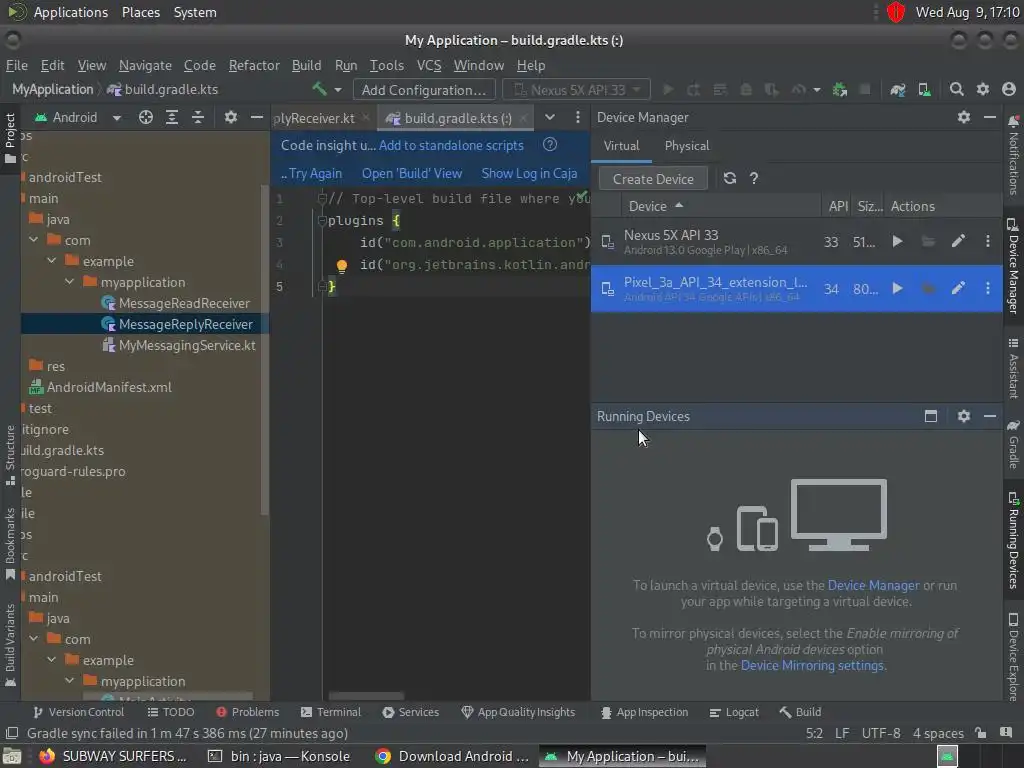Edit Nexus 5X API 33 device
Screen dimensions: 1024x768
(958, 242)
